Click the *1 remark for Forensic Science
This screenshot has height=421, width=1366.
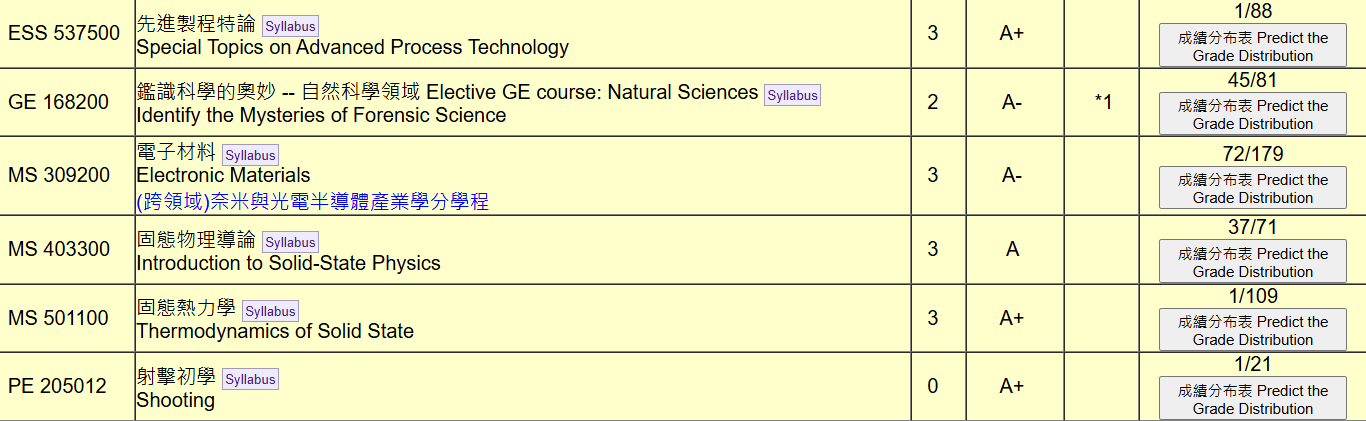pos(1103,102)
